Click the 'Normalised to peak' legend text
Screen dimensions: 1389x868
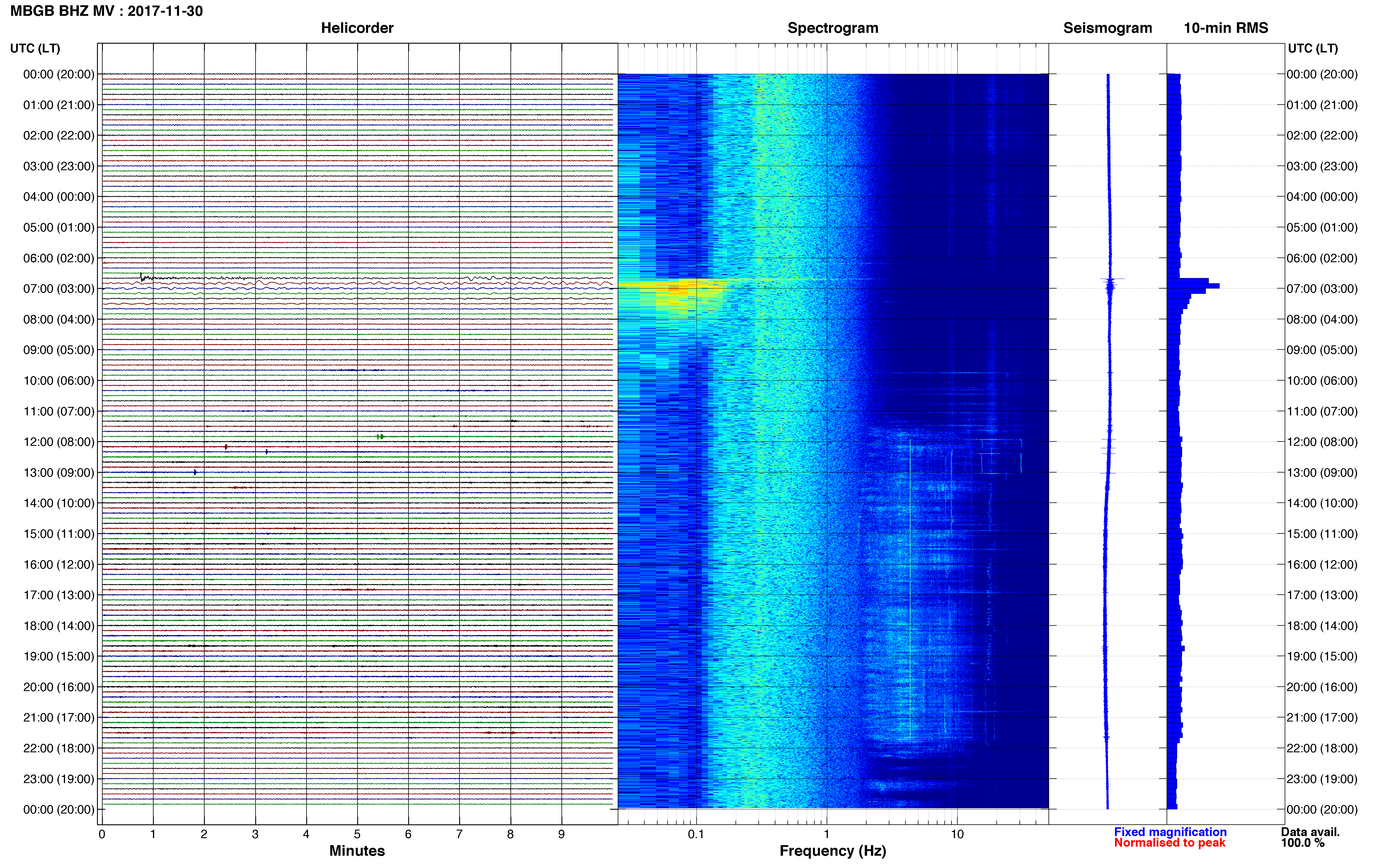pos(1170,843)
